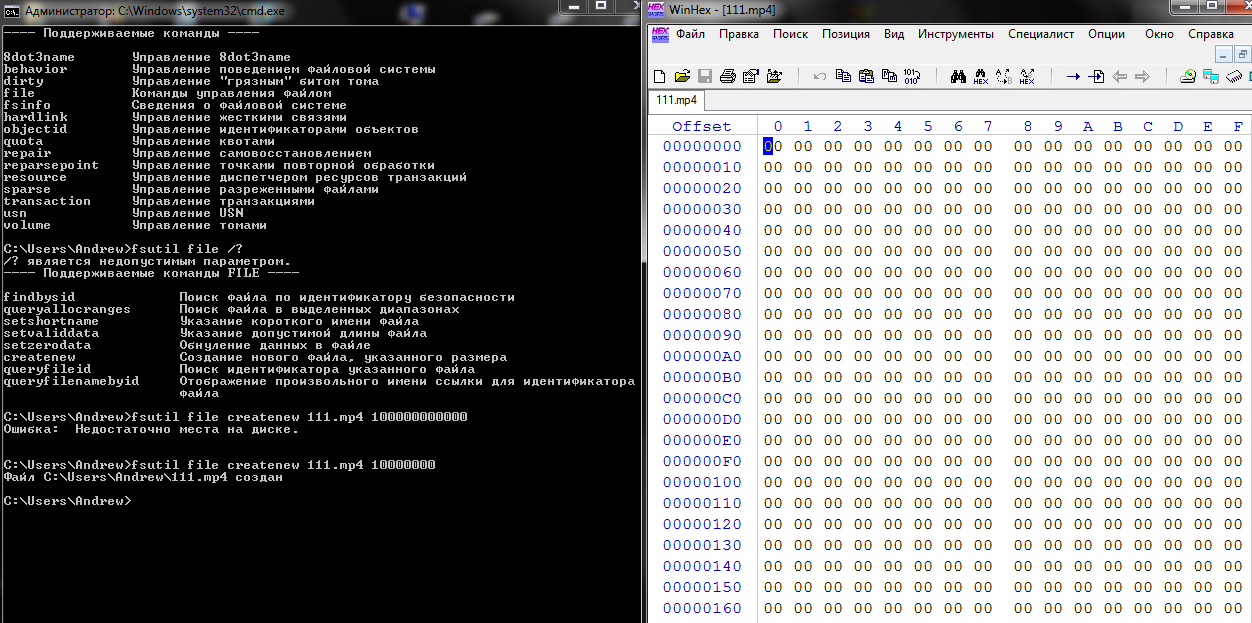Restore the 111.mp4 child window
The height and width of the screenshot is (623, 1252).
1243,53
